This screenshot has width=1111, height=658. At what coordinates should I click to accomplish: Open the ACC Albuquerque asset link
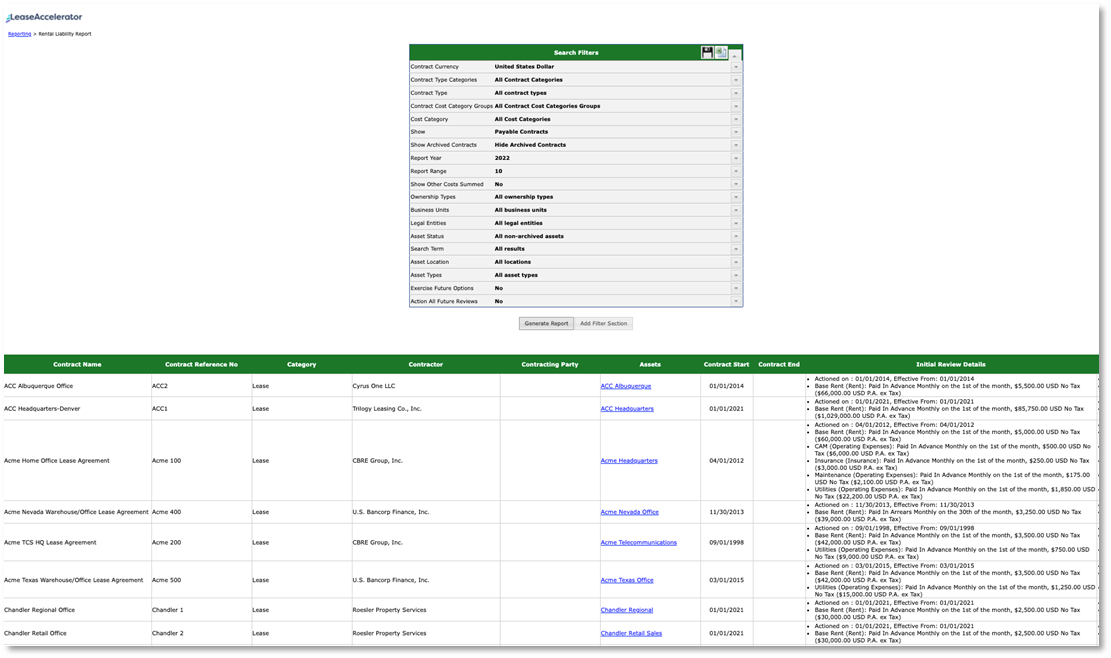click(626, 386)
